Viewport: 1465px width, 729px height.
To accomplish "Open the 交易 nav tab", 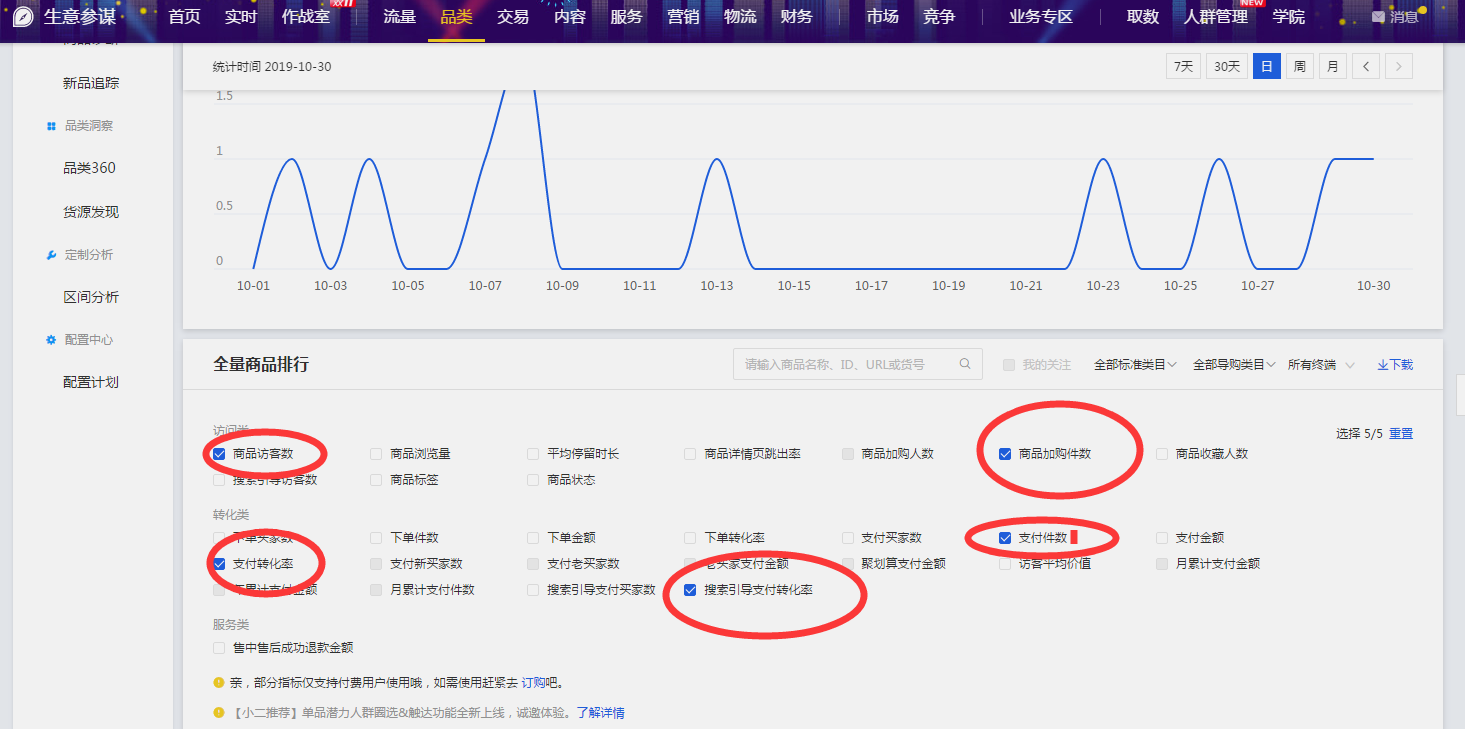I will tap(513, 17).
